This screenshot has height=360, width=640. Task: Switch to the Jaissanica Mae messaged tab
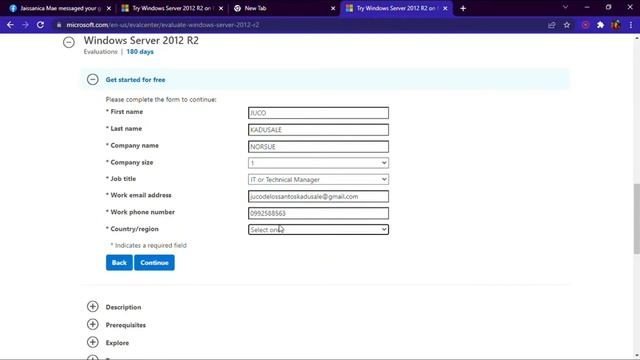[59, 8]
